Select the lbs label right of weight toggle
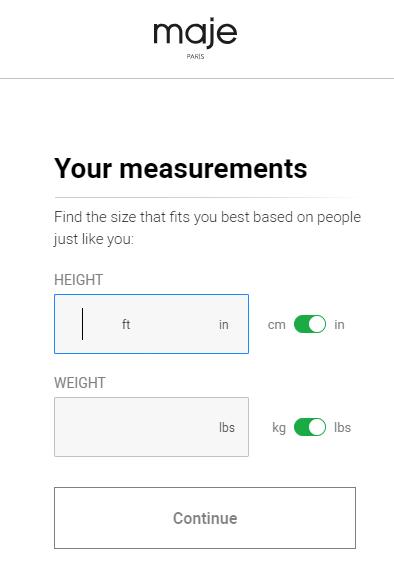 (342, 427)
